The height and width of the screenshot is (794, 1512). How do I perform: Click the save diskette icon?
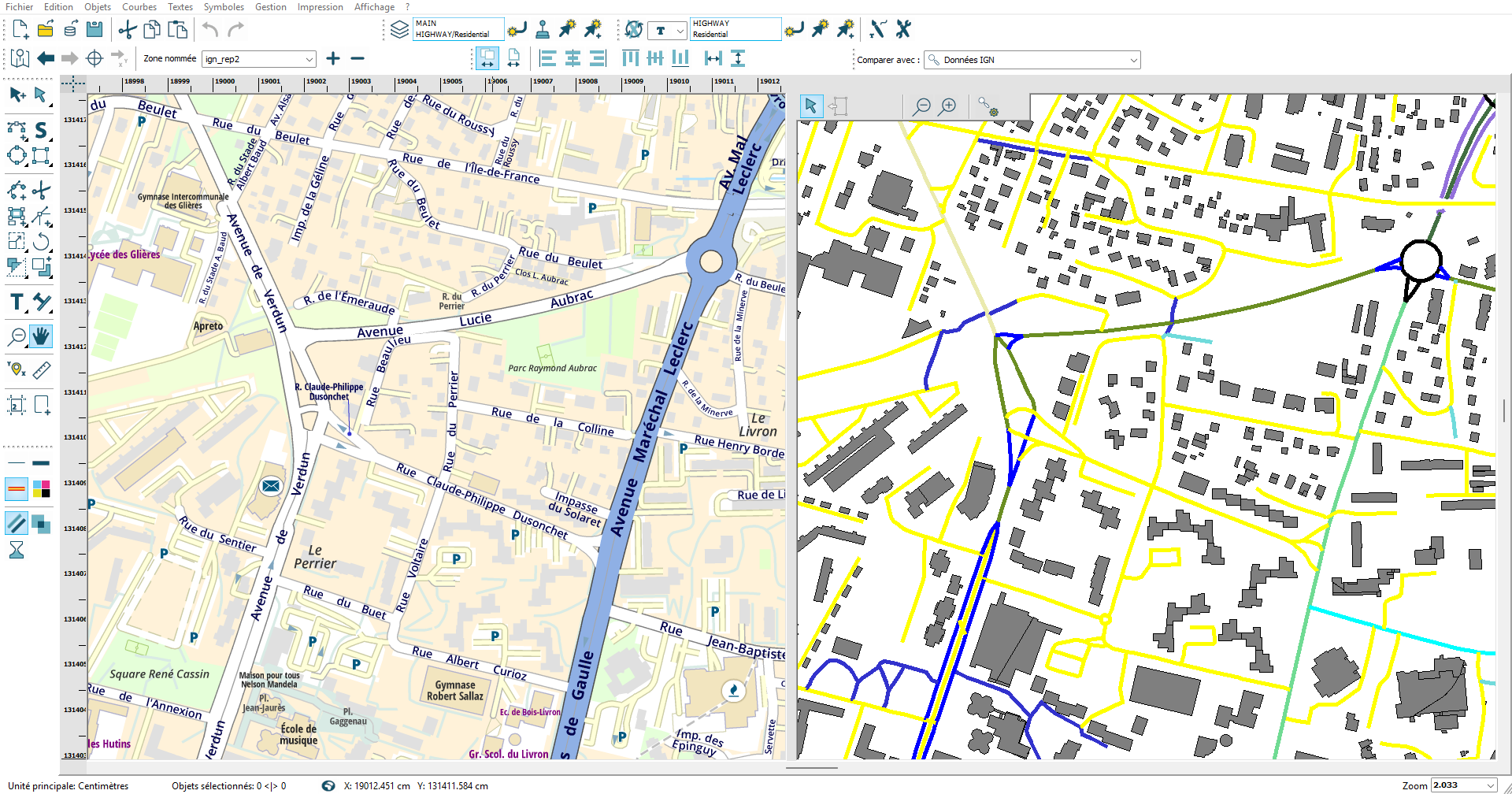tap(94, 30)
